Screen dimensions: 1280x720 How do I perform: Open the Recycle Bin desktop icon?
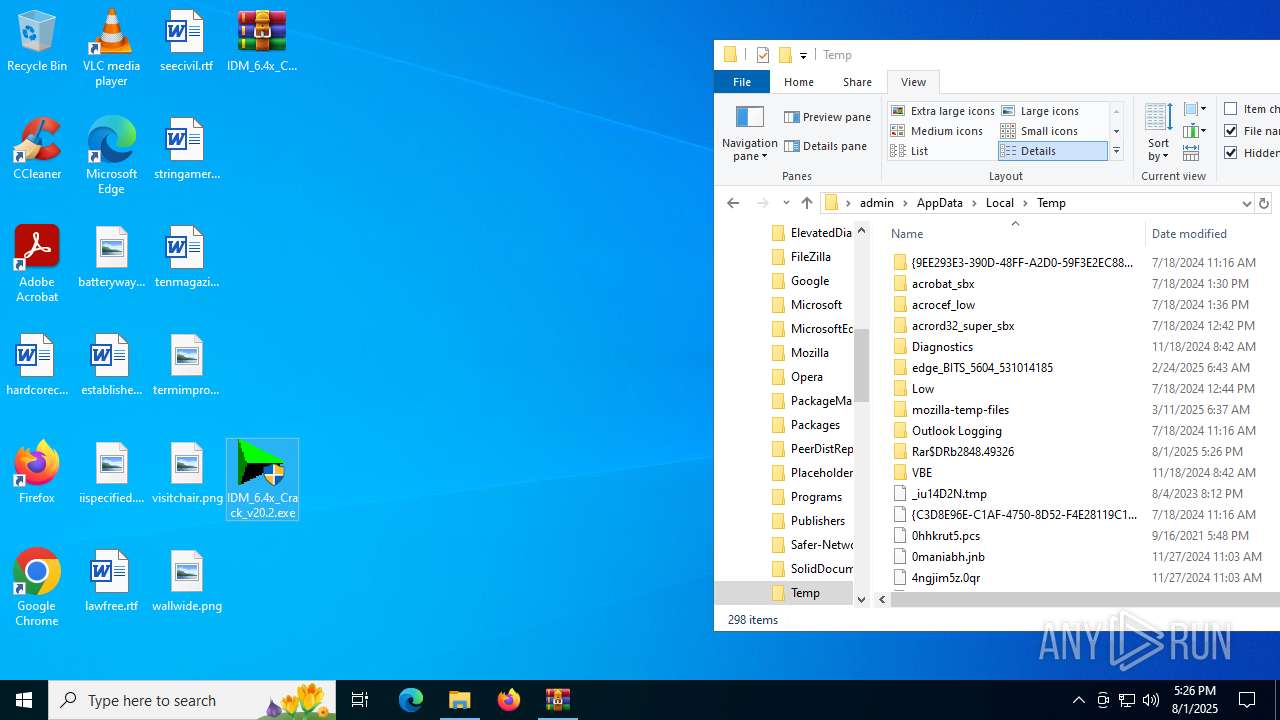pos(37,41)
